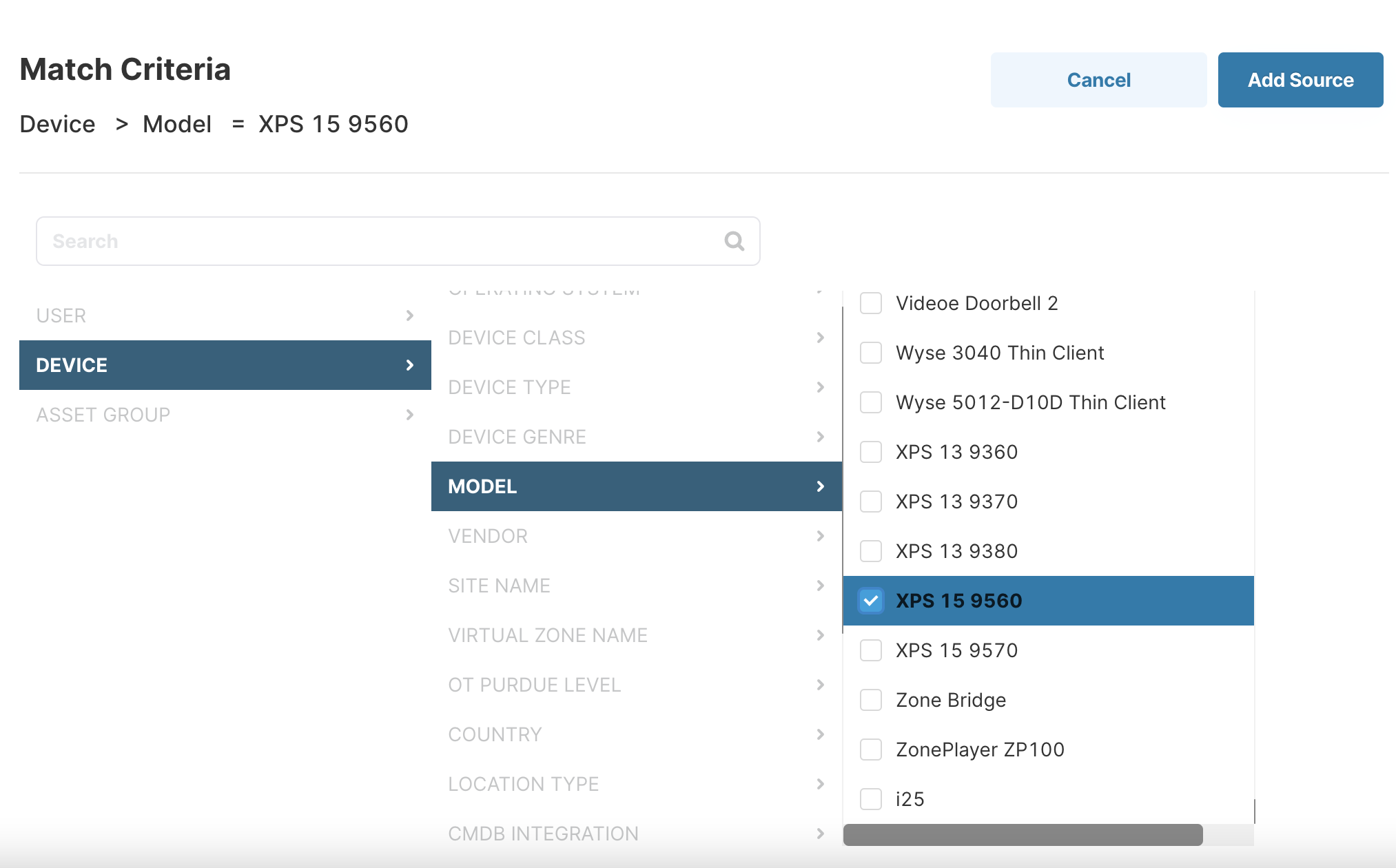Check the Wyse 5012-D10D Thin Client checkbox
Image resolution: width=1396 pixels, height=868 pixels.
point(871,402)
